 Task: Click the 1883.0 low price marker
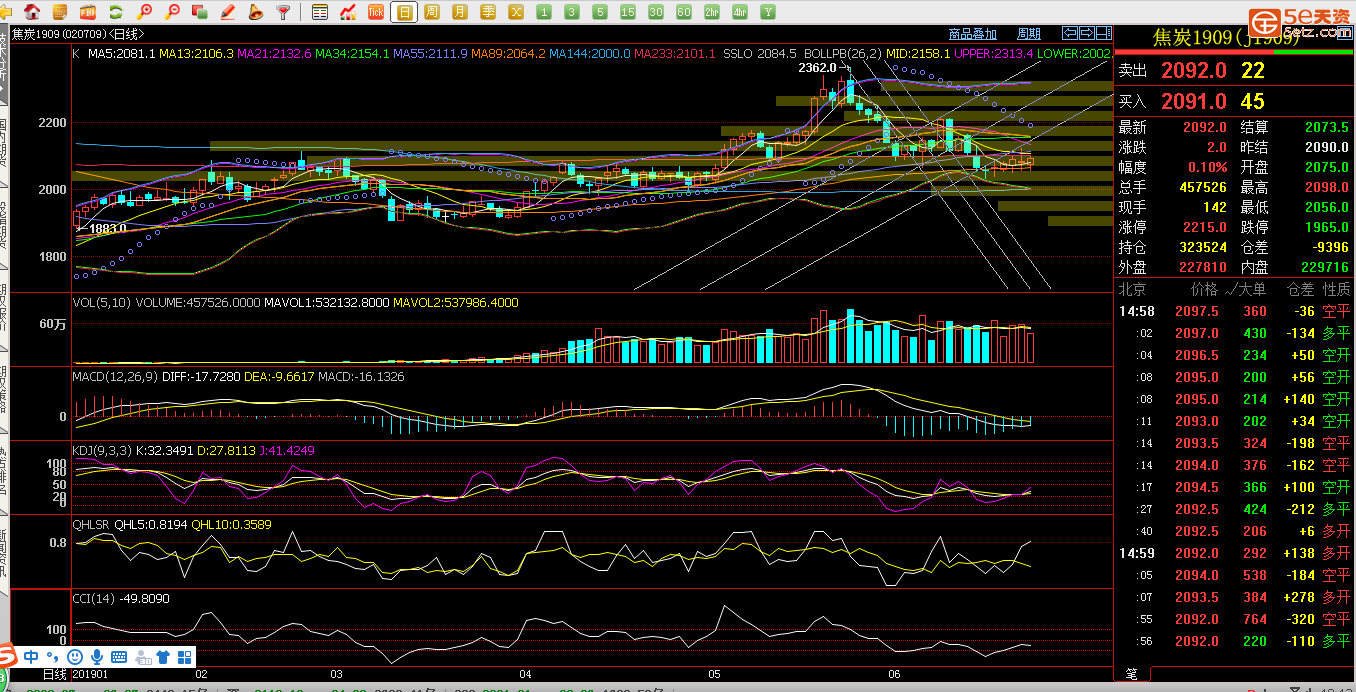click(x=107, y=228)
